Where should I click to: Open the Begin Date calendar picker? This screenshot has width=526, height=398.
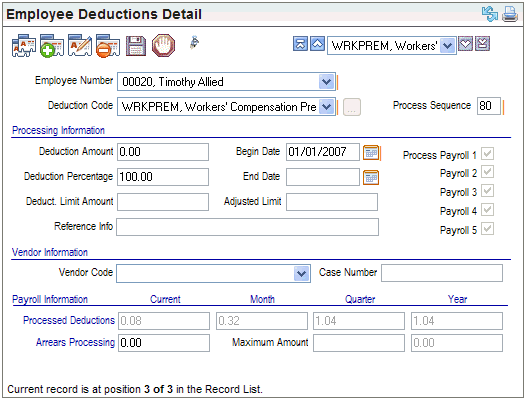coord(371,153)
